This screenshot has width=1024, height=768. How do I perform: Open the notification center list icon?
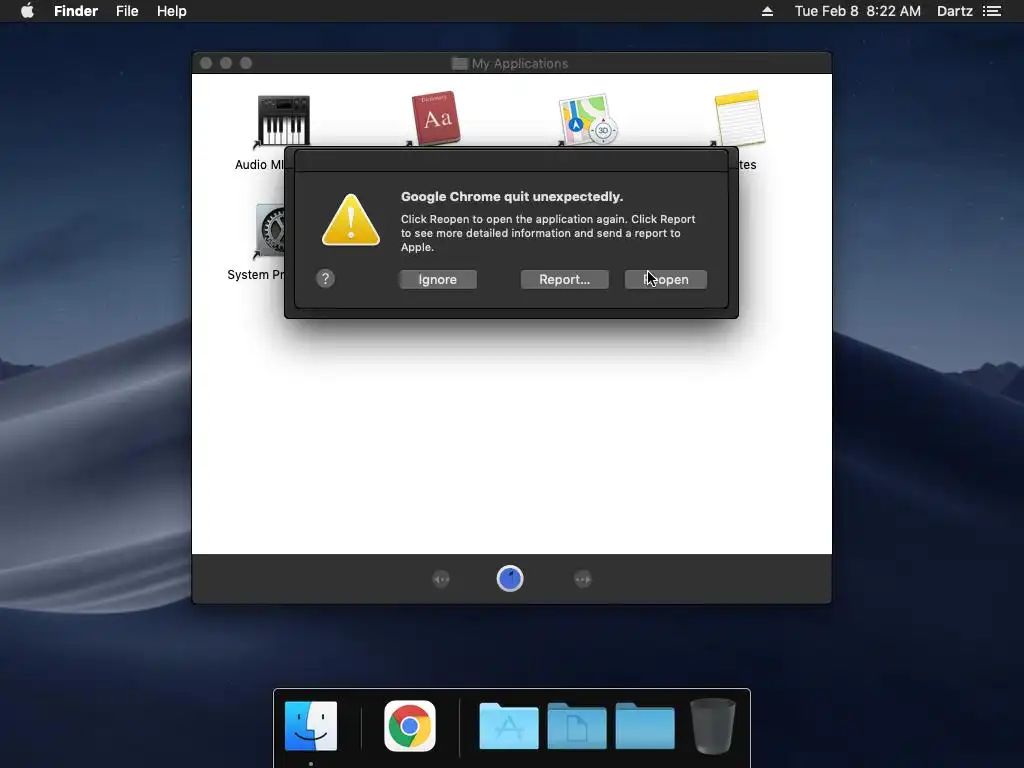992,11
